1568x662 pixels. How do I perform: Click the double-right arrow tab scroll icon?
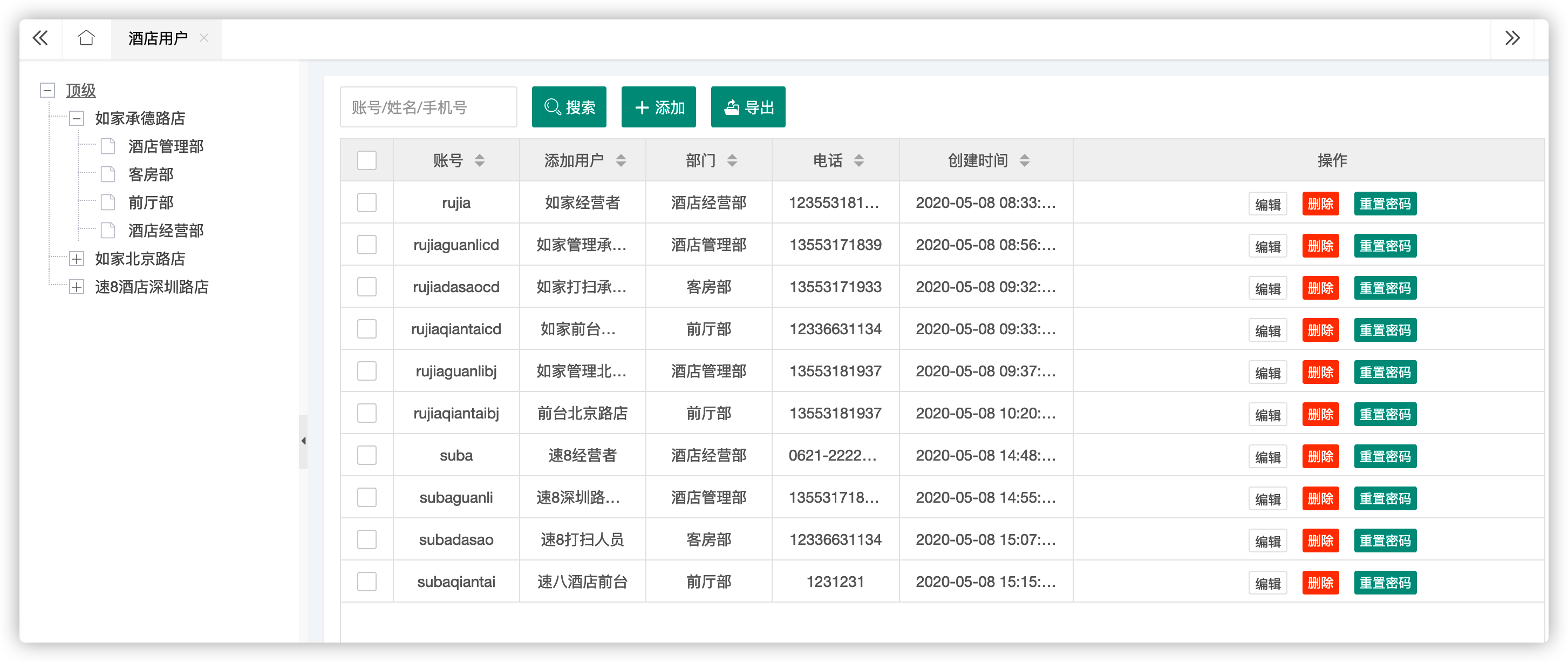1512,38
